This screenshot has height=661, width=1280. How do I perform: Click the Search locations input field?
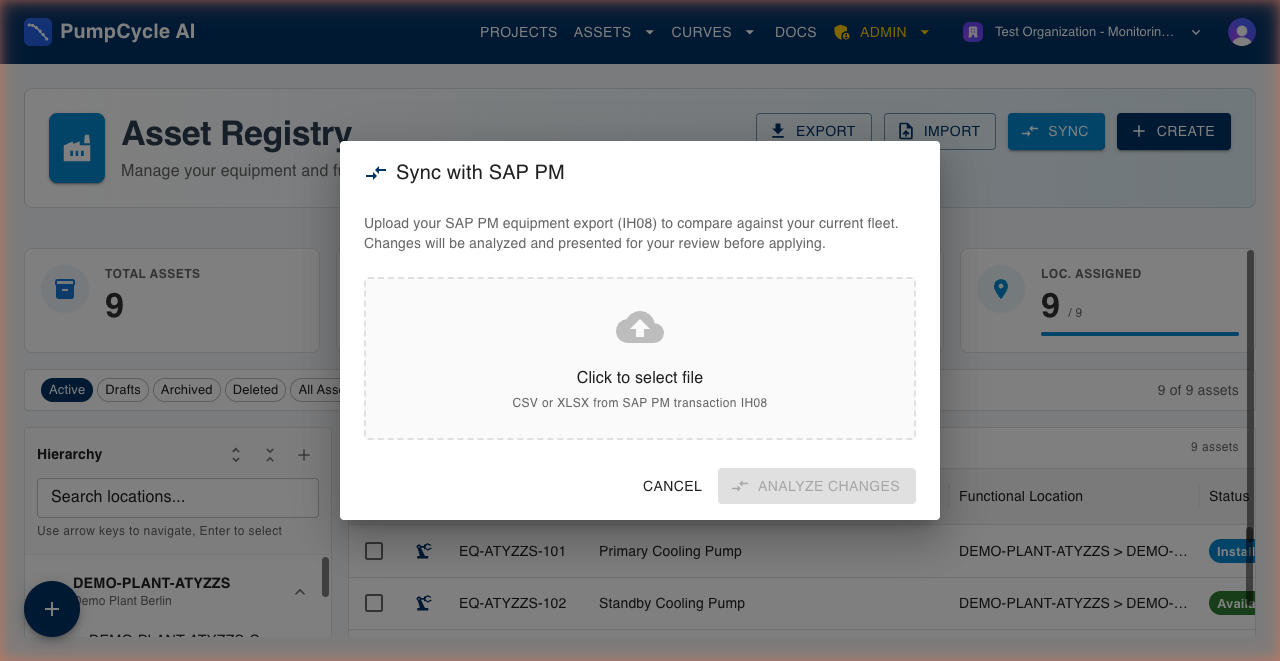177,497
